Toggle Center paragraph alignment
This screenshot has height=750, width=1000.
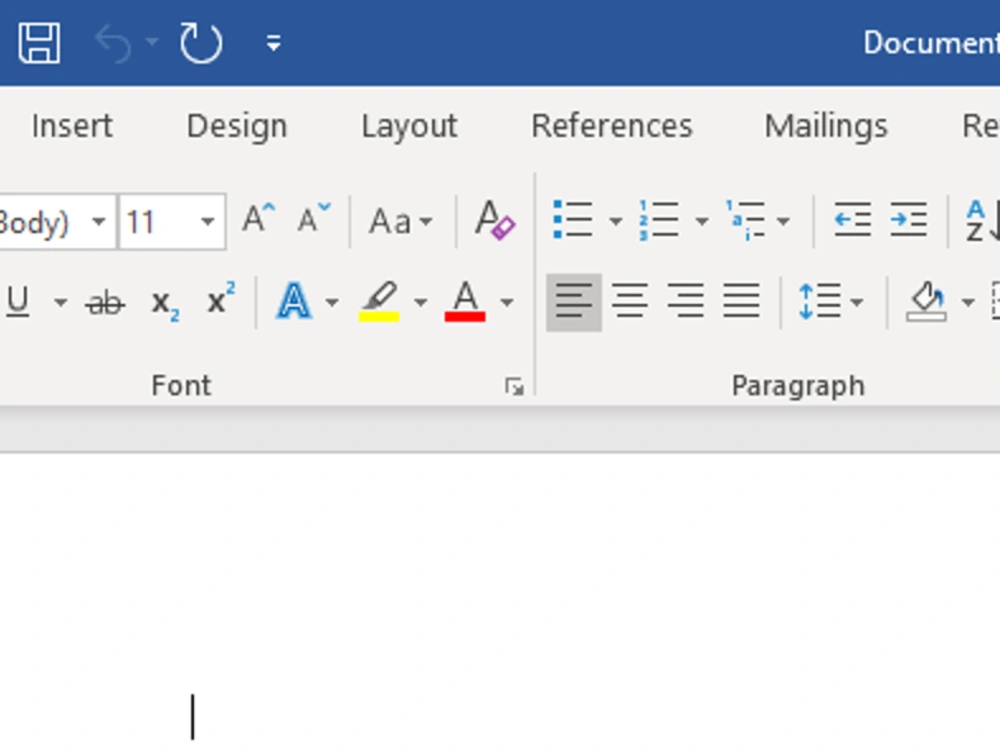pos(629,300)
